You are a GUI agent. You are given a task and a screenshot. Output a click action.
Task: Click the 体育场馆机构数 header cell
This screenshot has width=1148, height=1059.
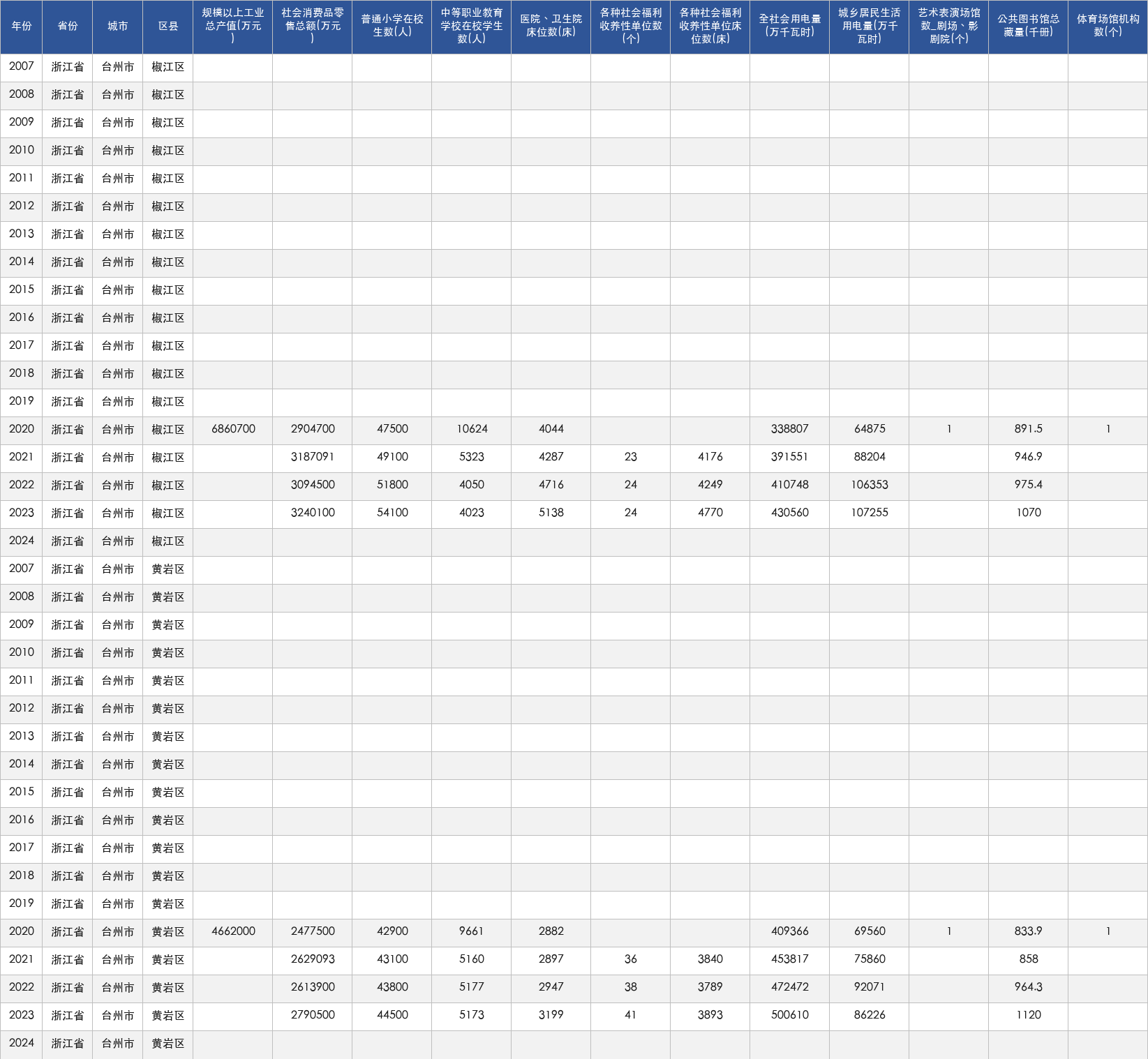point(1108,27)
